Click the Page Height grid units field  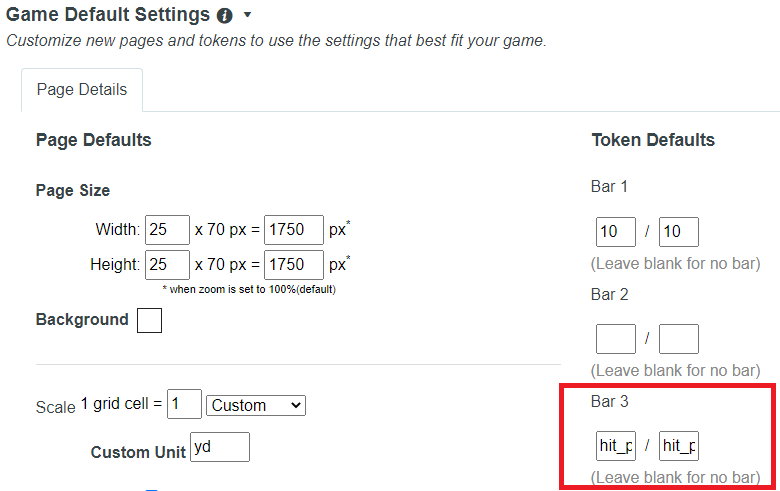tap(167, 265)
